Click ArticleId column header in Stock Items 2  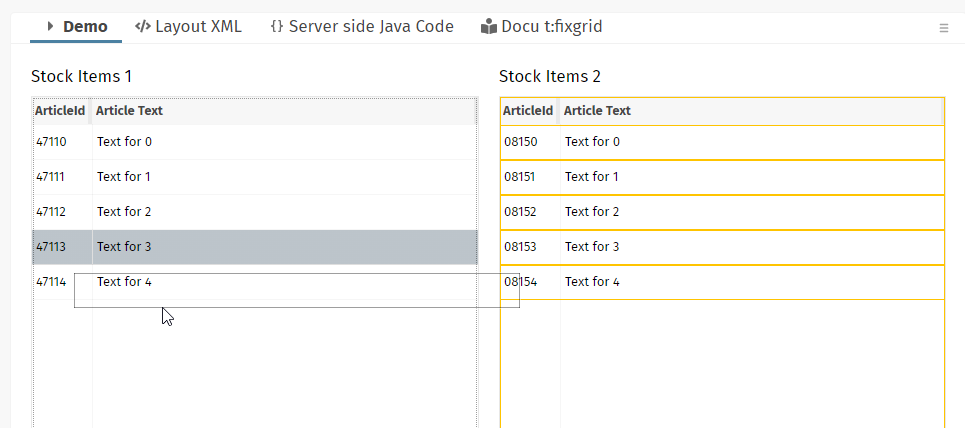click(528, 111)
